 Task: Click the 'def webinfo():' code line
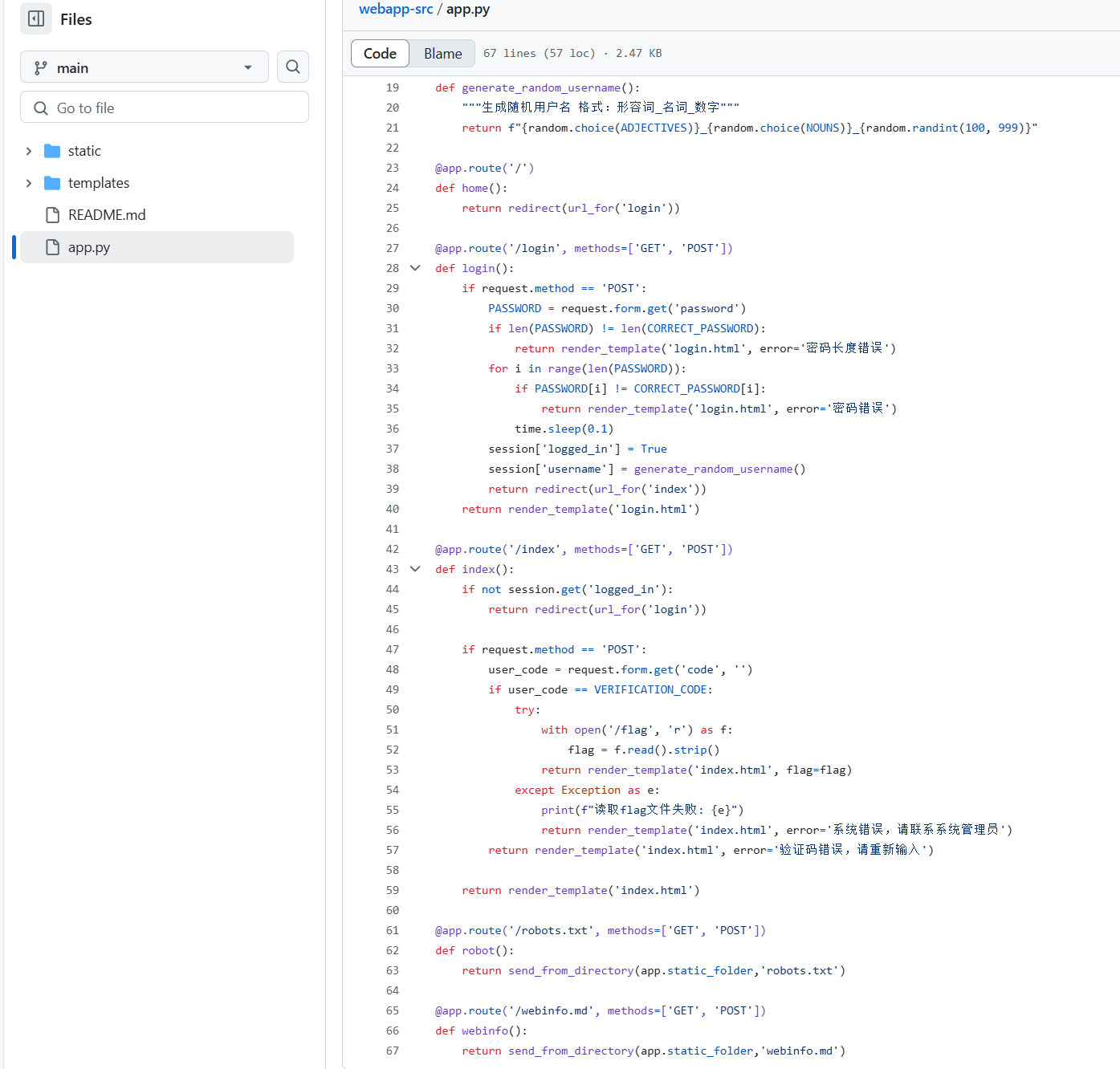(481, 1030)
